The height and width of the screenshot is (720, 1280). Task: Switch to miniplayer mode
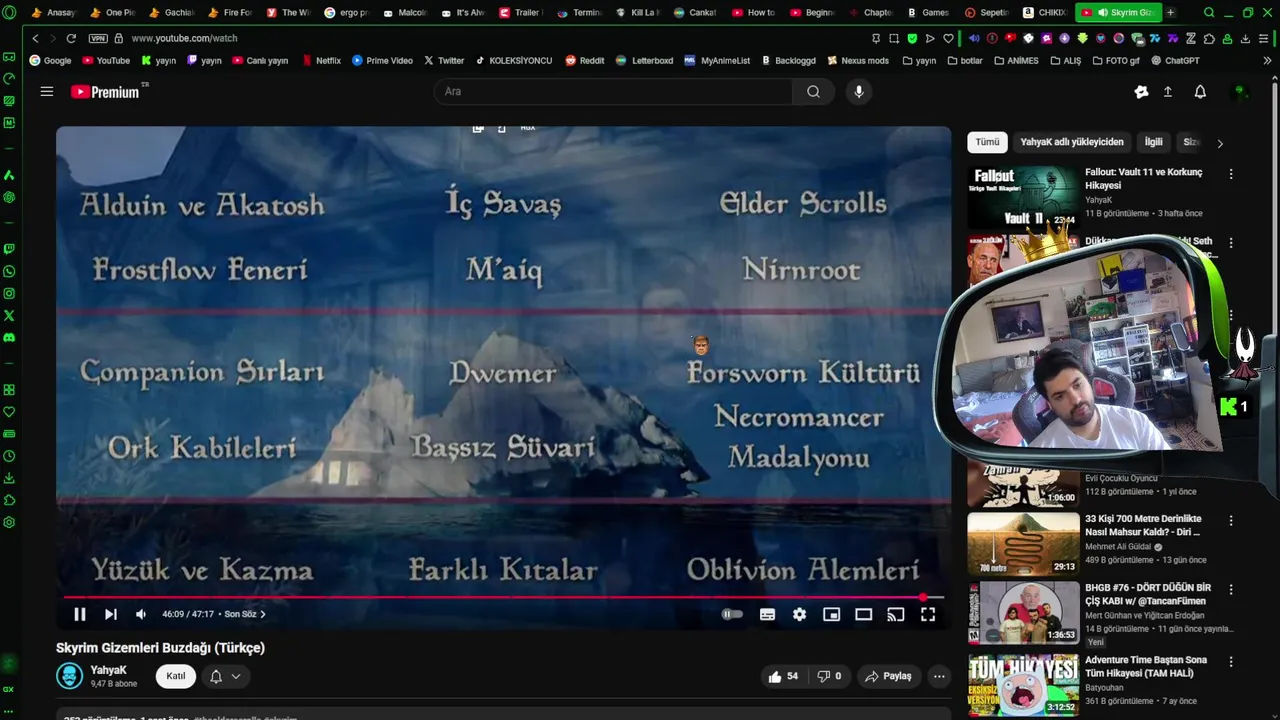pos(831,615)
